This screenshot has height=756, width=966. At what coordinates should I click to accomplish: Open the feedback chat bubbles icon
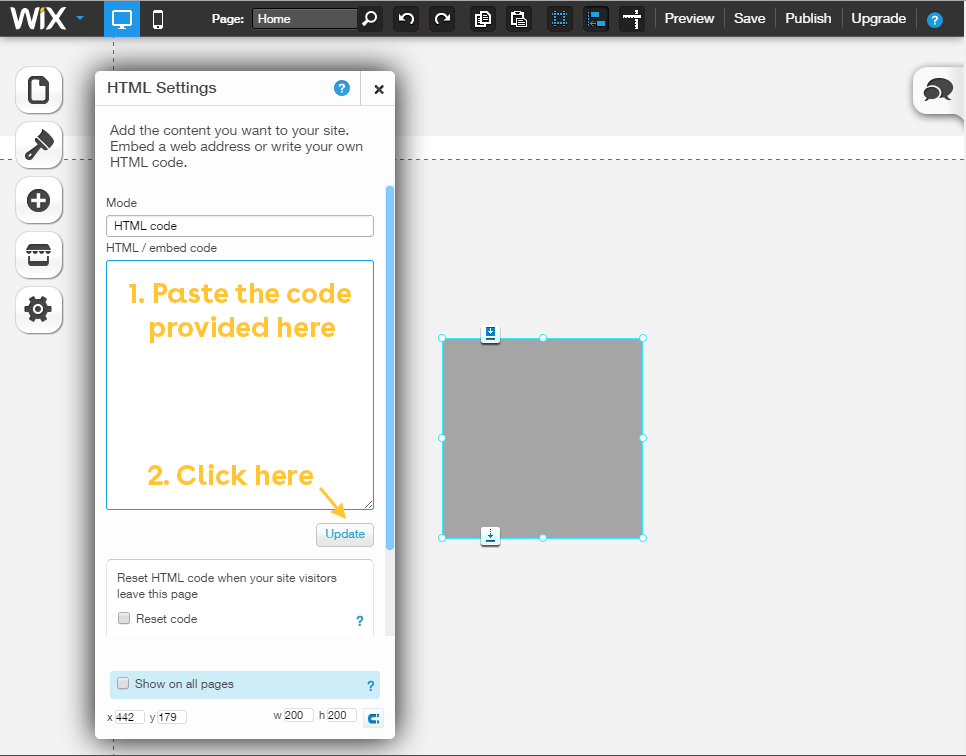[938, 91]
